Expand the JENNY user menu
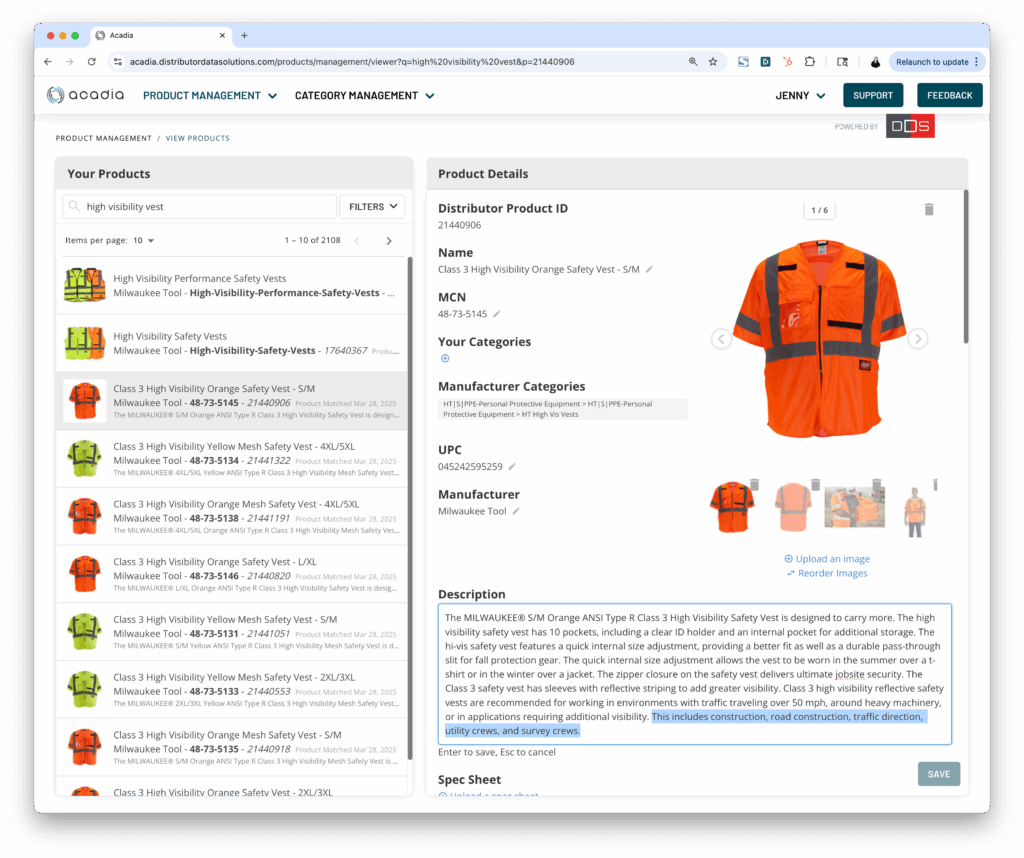 coord(800,96)
